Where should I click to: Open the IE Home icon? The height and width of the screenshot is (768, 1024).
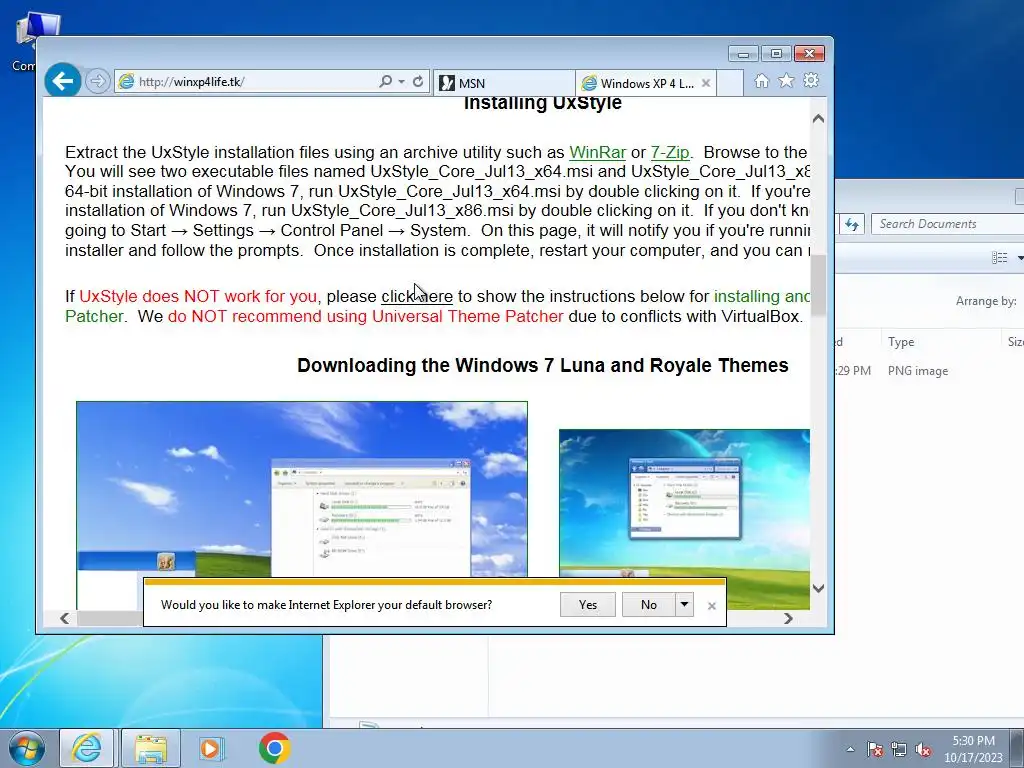pyautogui.click(x=761, y=81)
